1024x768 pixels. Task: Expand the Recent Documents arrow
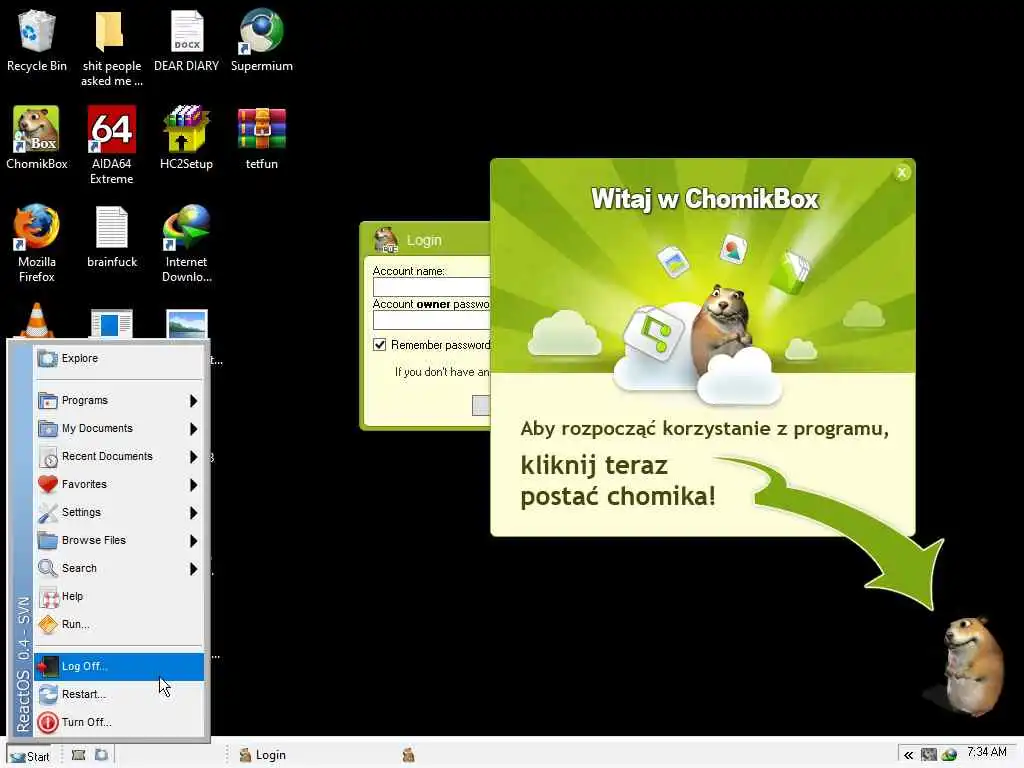[x=193, y=456]
